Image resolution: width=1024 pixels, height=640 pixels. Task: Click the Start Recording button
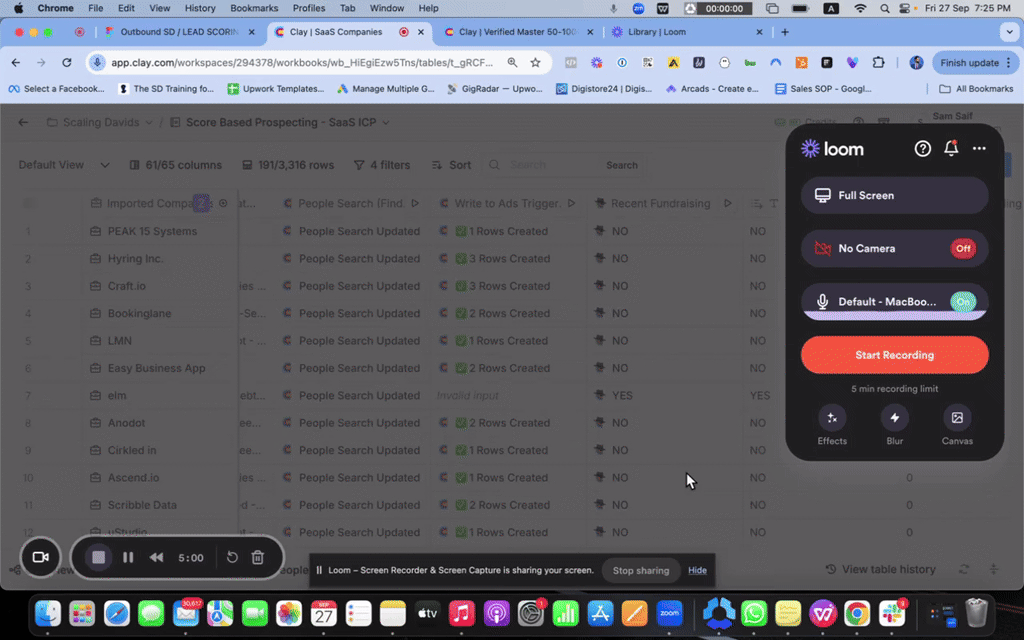click(x=894, y=355)
